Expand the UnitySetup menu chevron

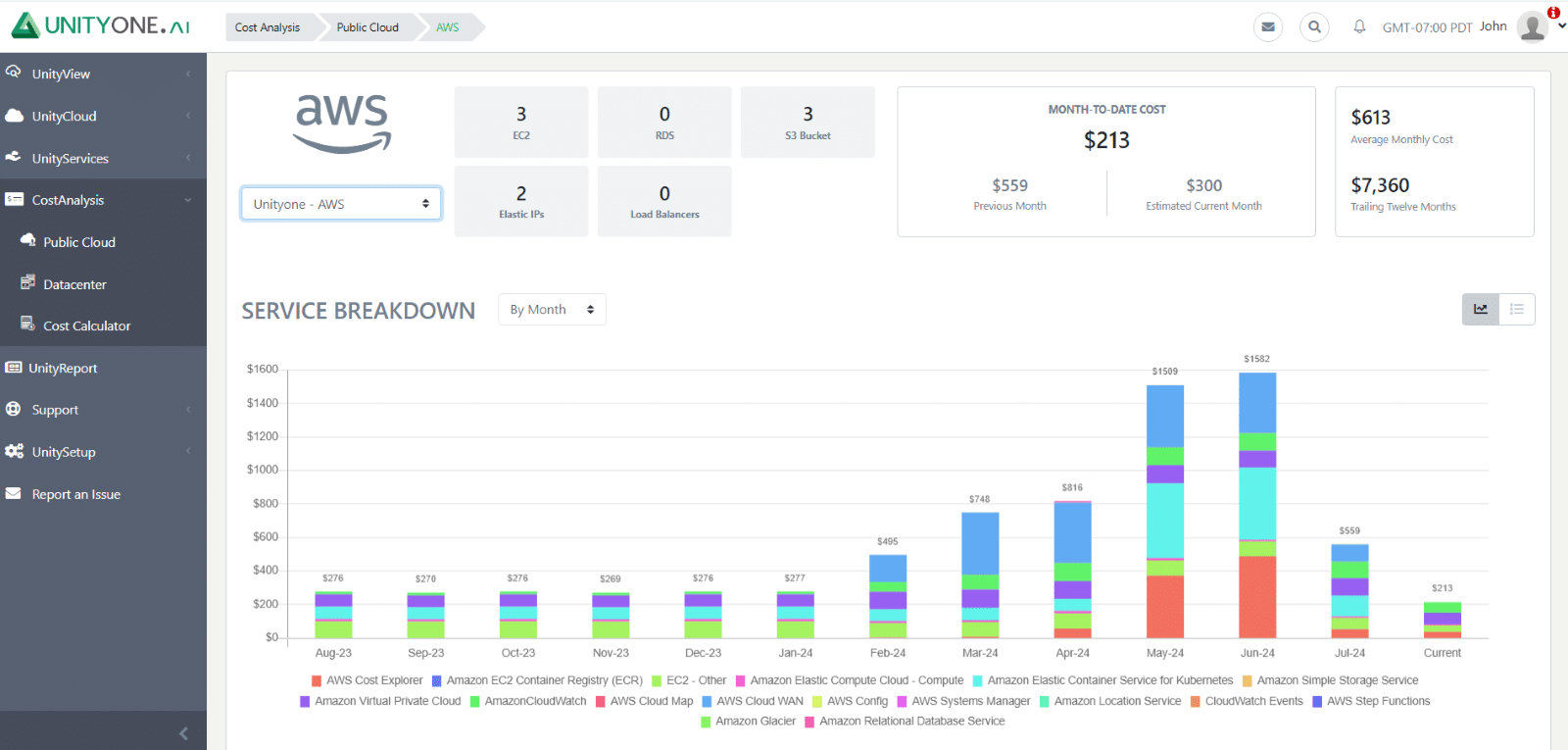pyautogui.click(x=188, y=452)
